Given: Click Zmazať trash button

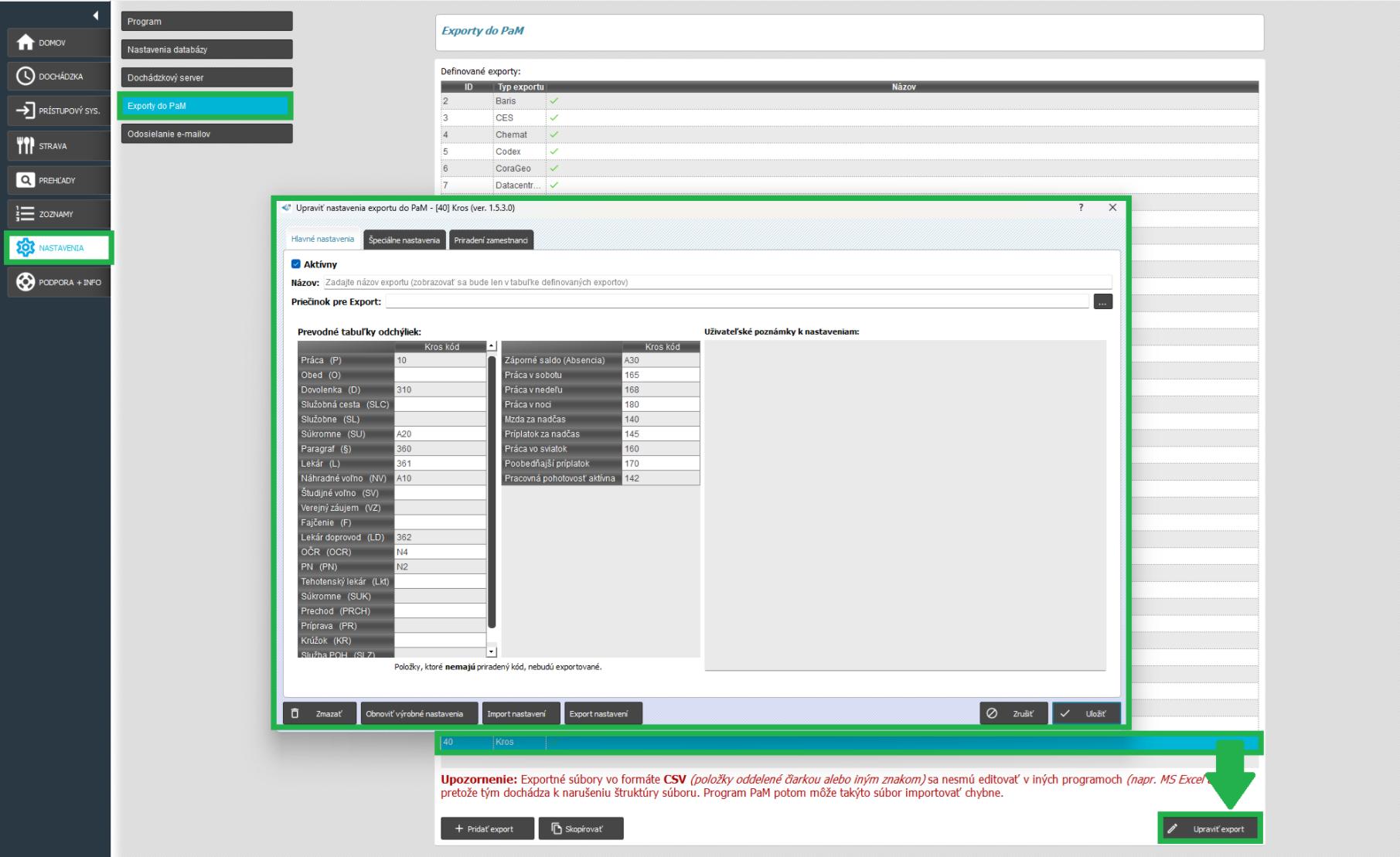Looking at the screenshot, I should [319, 714].
